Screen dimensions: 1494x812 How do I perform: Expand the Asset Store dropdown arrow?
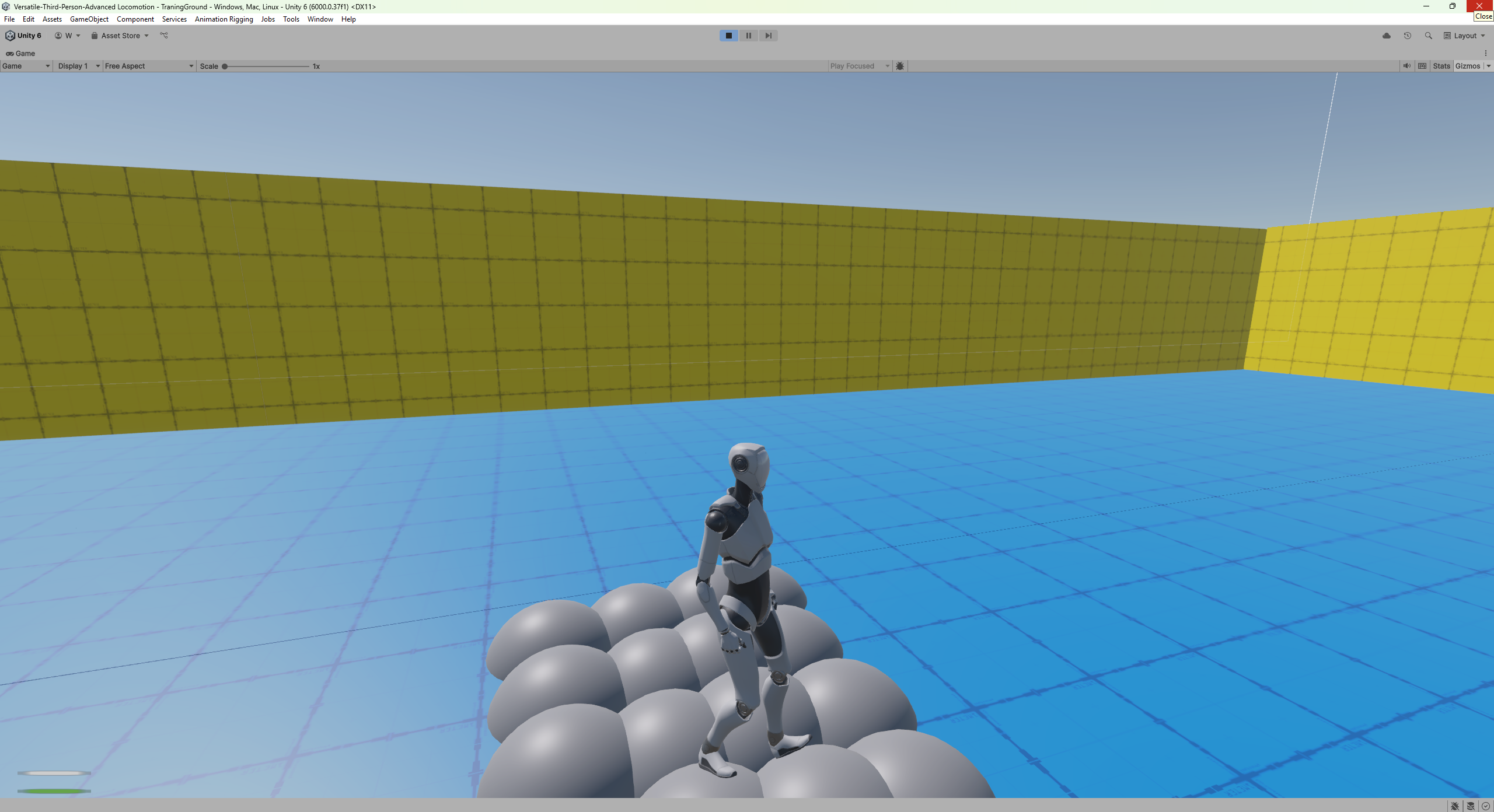pyautogui.click(x=146, y=36)
